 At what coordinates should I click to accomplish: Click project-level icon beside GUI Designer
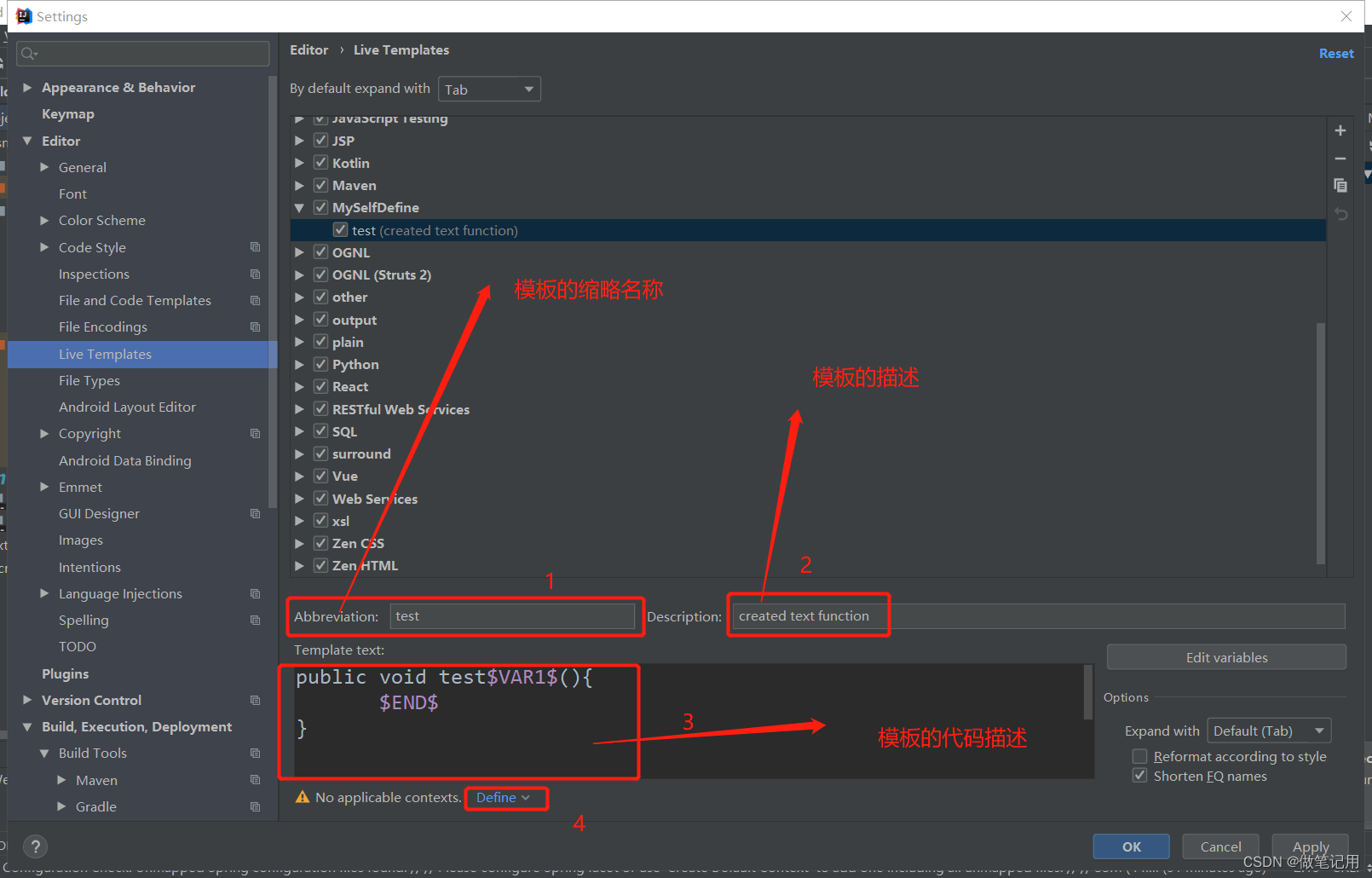[255, 513]
